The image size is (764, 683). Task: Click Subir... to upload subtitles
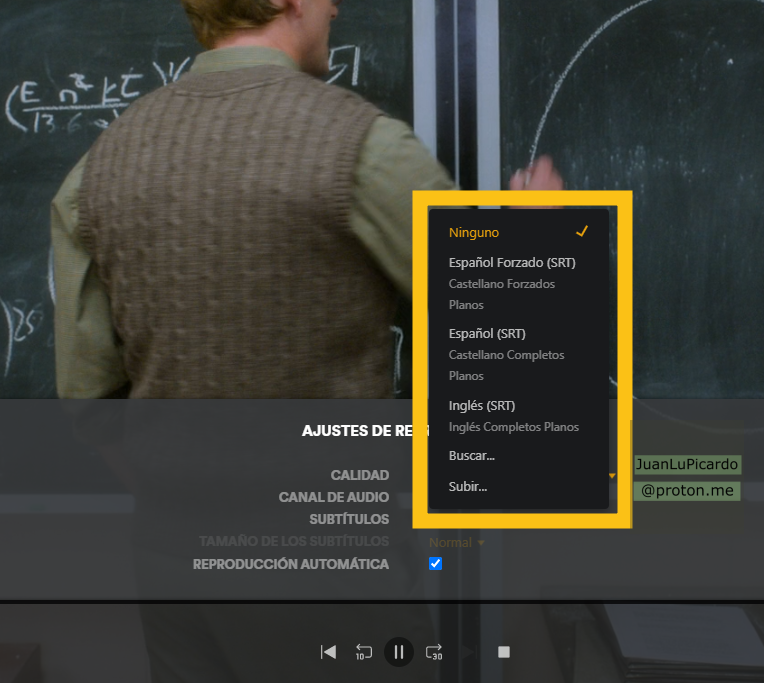(468, 487)
